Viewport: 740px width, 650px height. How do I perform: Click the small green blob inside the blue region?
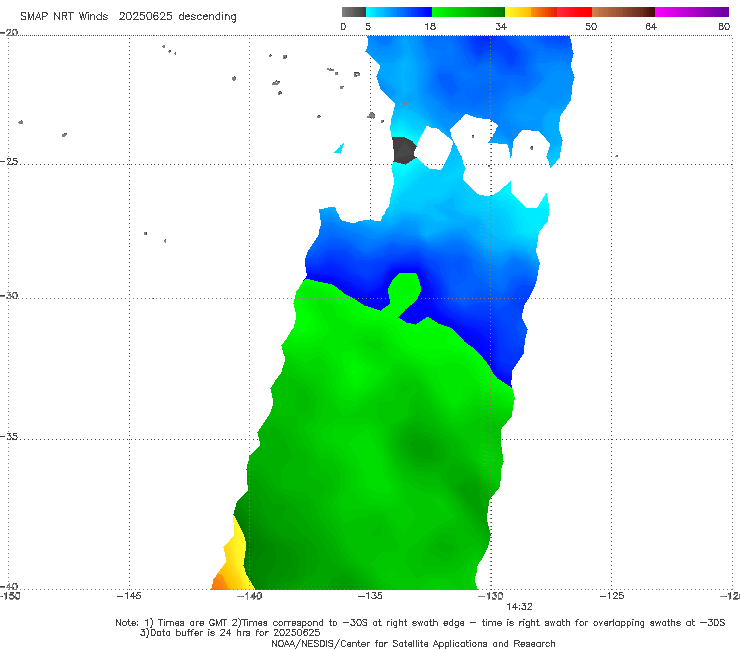point(404,288)
